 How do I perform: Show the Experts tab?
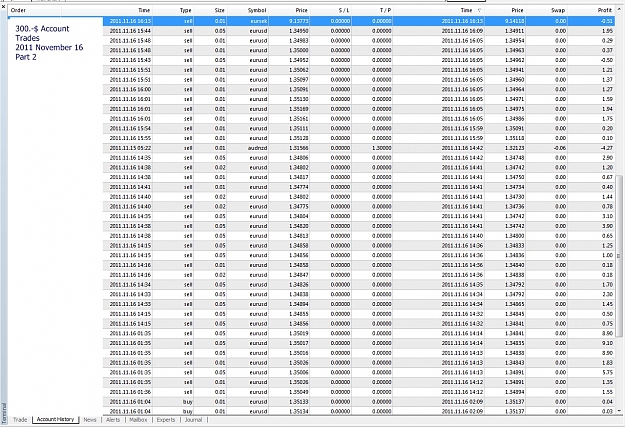[x=165, y=420]
